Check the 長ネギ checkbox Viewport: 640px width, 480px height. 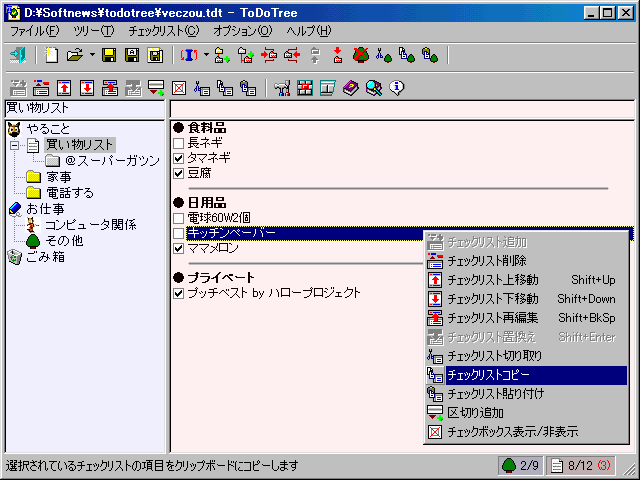[178, 143]
